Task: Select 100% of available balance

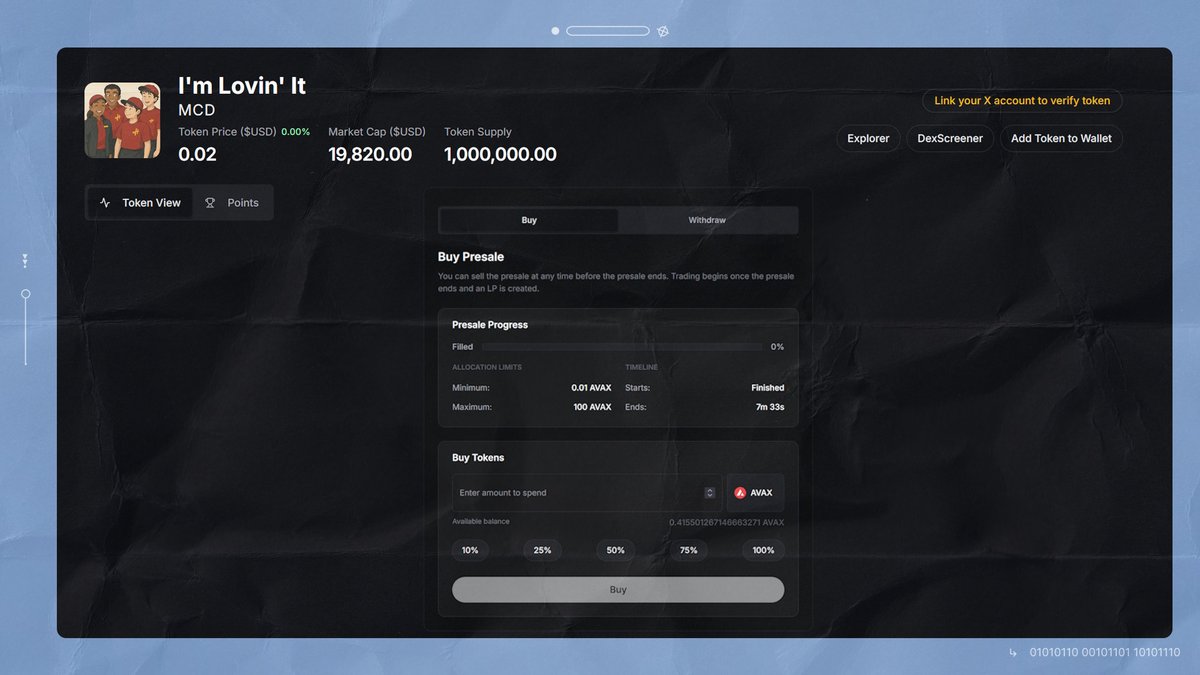Action: [x=763, y=550]
